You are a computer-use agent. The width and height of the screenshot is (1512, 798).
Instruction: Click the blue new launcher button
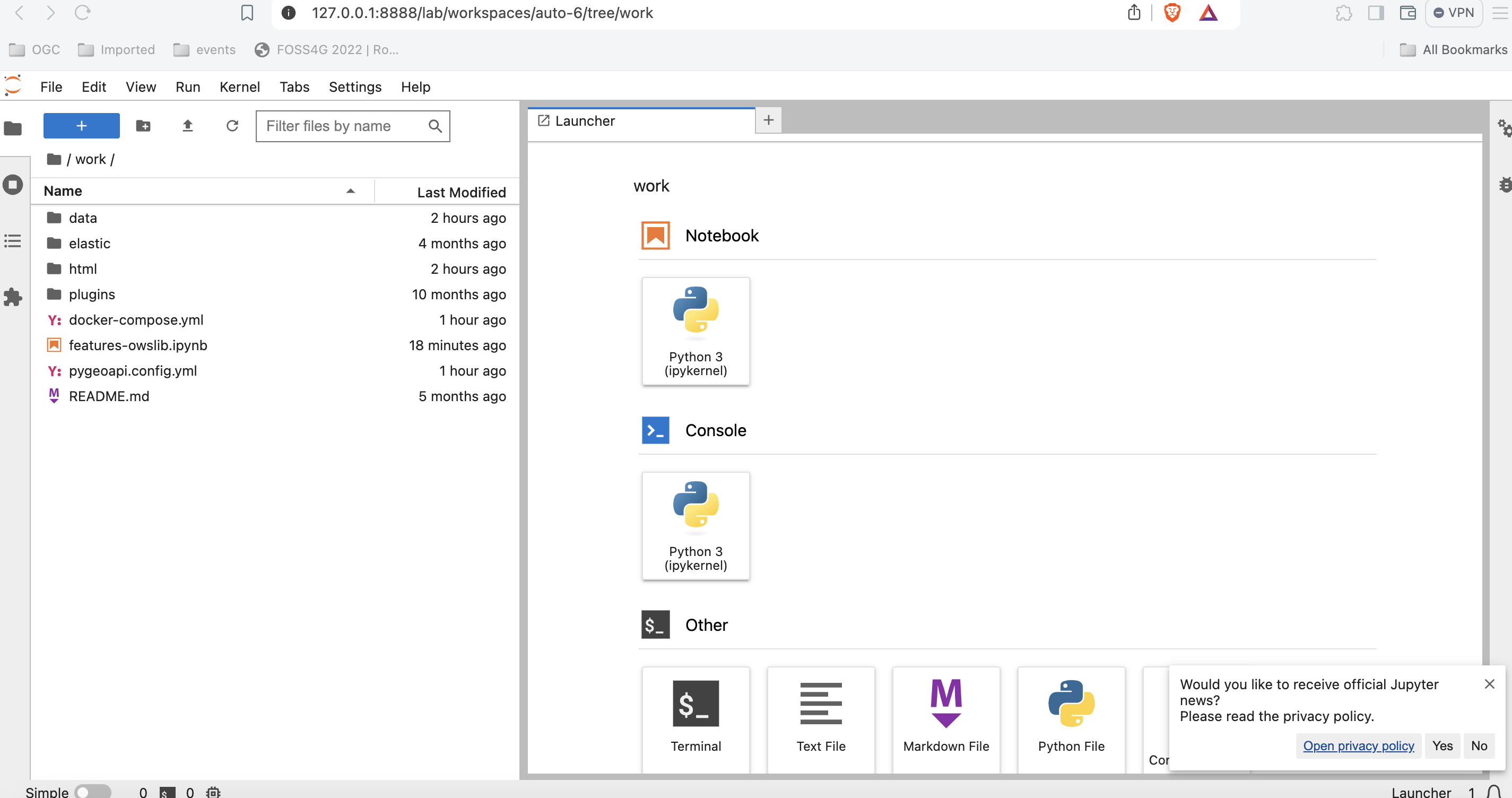coord(81,126)
